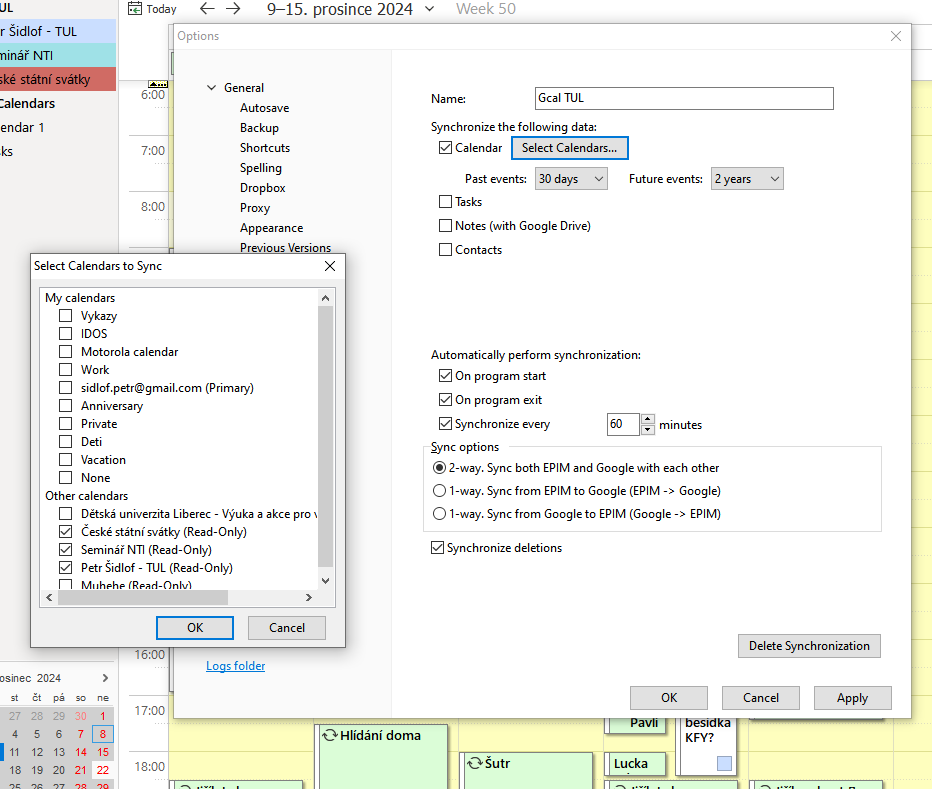Screen dimensions: 932x789
Task: Select 2-way sync radio option
Action: click(x=439, y=468)
